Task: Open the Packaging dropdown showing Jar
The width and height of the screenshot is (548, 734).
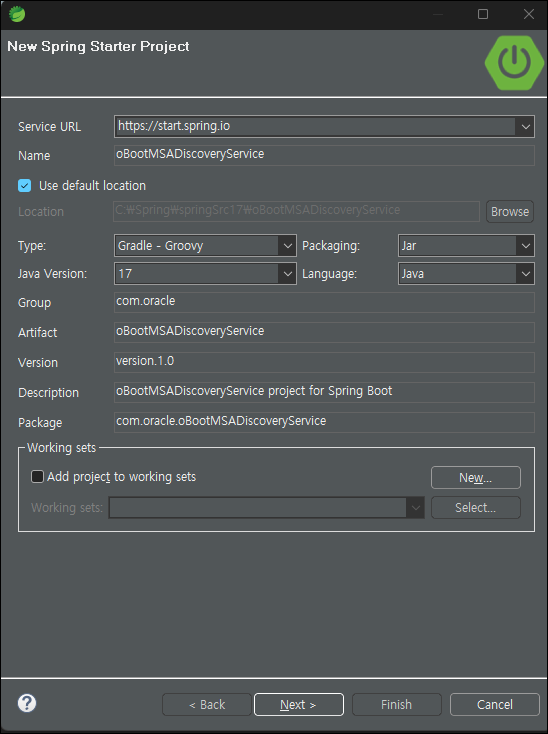Action: point(466,246)
